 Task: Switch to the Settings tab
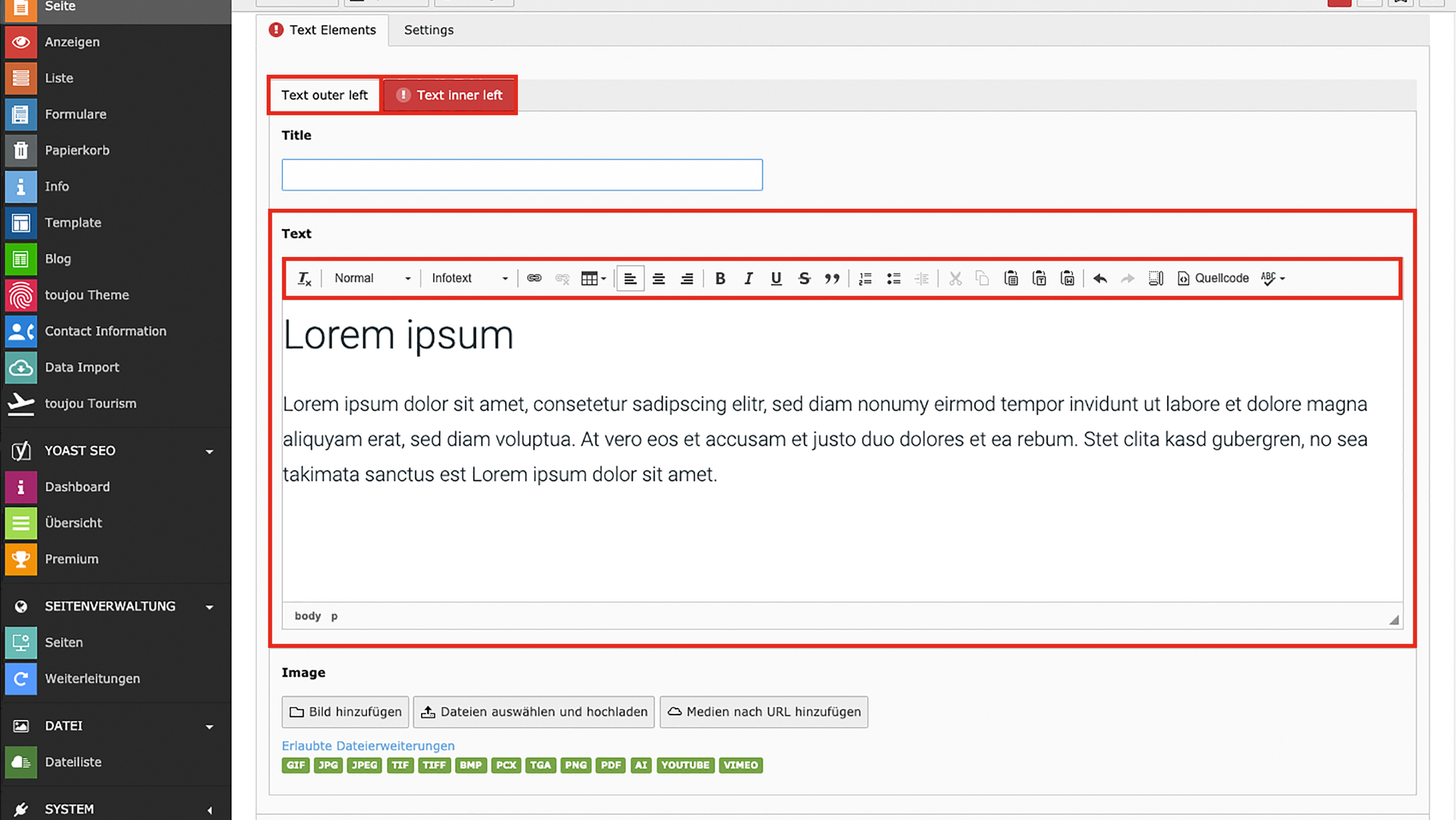[x=428, y=30]
